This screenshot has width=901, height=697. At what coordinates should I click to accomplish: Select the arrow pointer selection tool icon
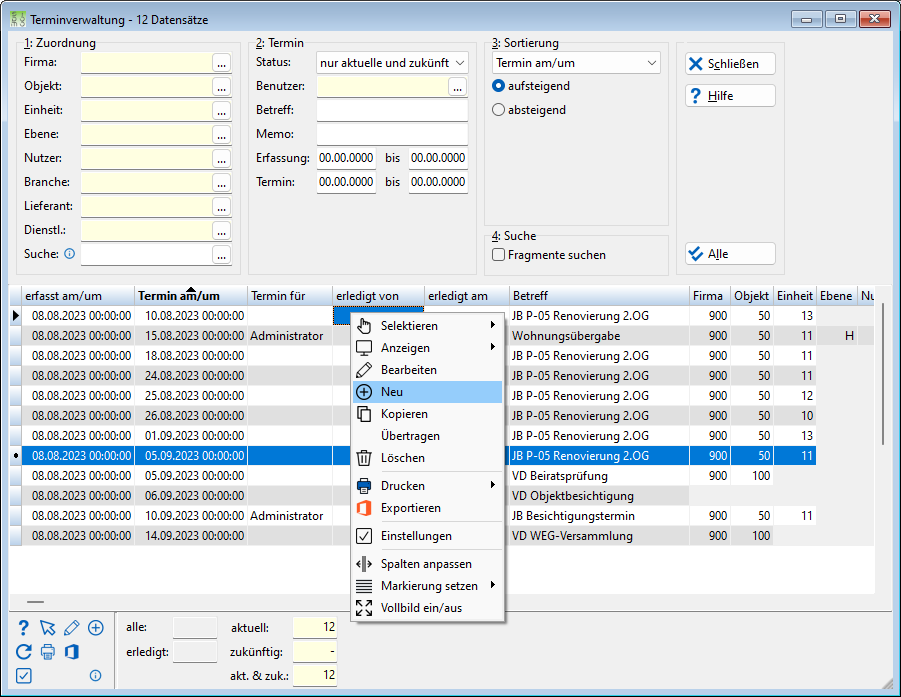48,627
